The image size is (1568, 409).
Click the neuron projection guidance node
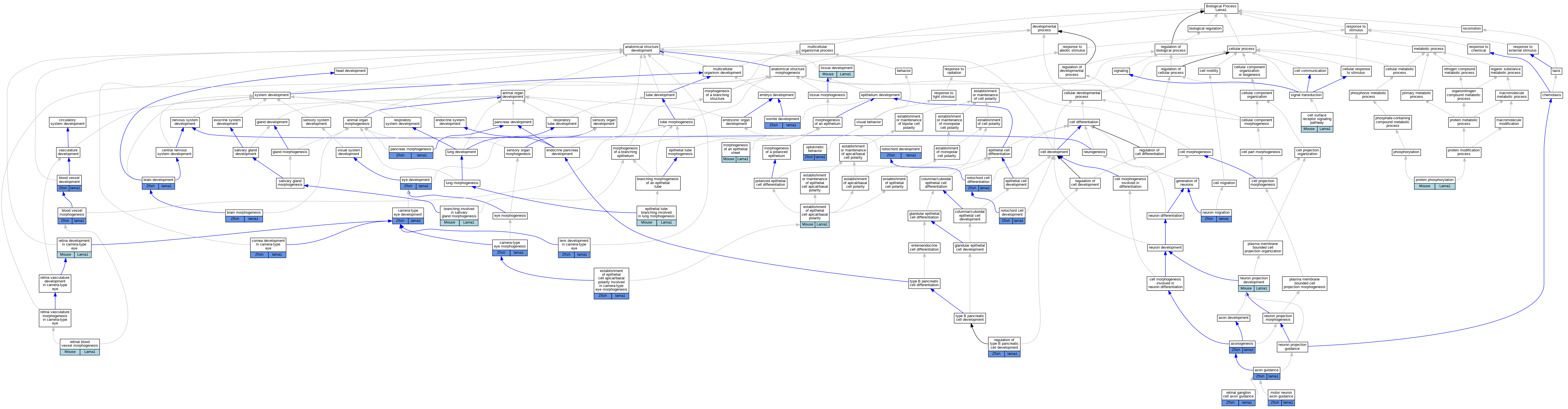[1292, 347]
